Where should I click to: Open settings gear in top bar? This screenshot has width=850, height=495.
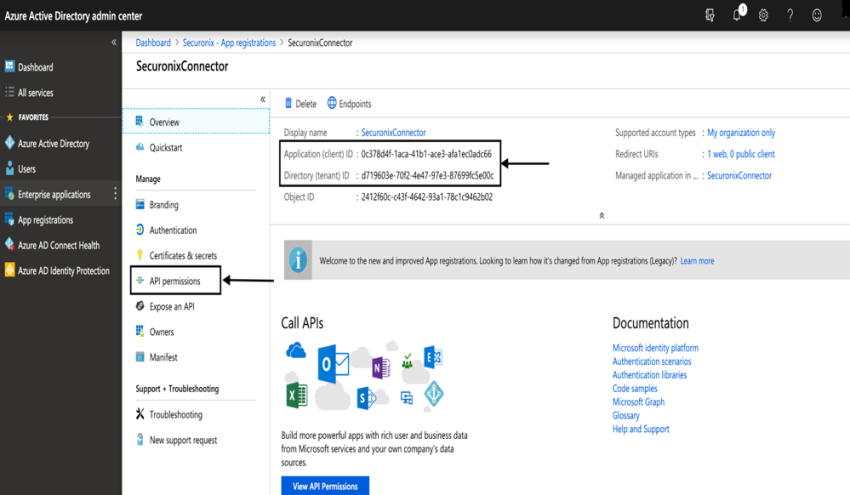[x=763, y=15]
